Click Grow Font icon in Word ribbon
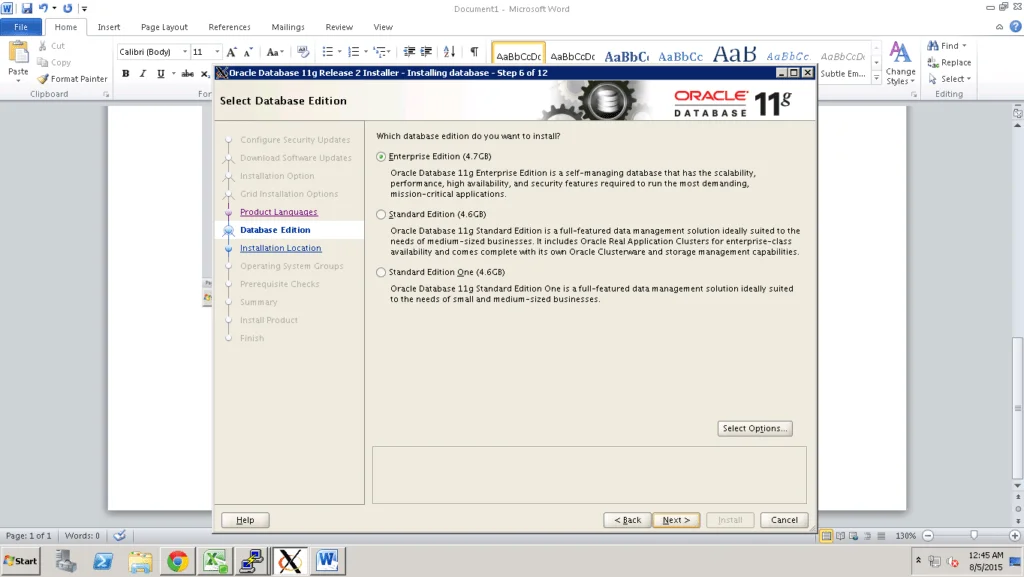 (231, 52)
